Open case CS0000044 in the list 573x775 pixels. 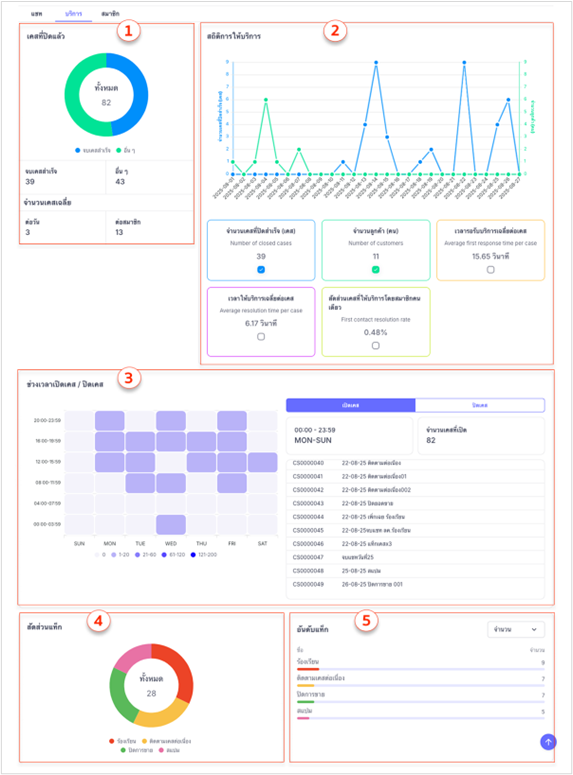tap(415, 517)
